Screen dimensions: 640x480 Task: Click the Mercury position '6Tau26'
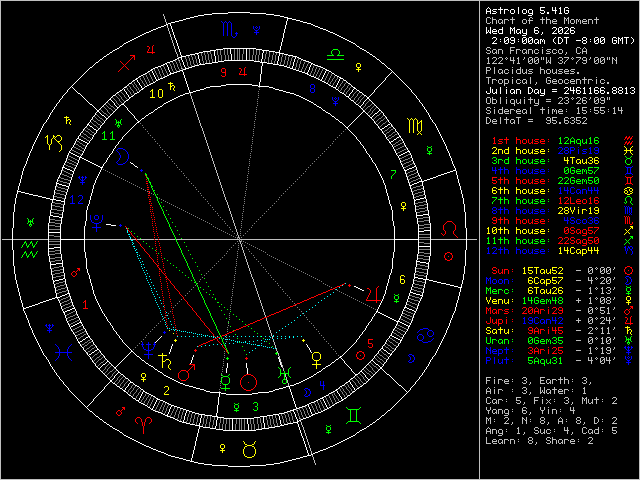click(x=545, y=291)
